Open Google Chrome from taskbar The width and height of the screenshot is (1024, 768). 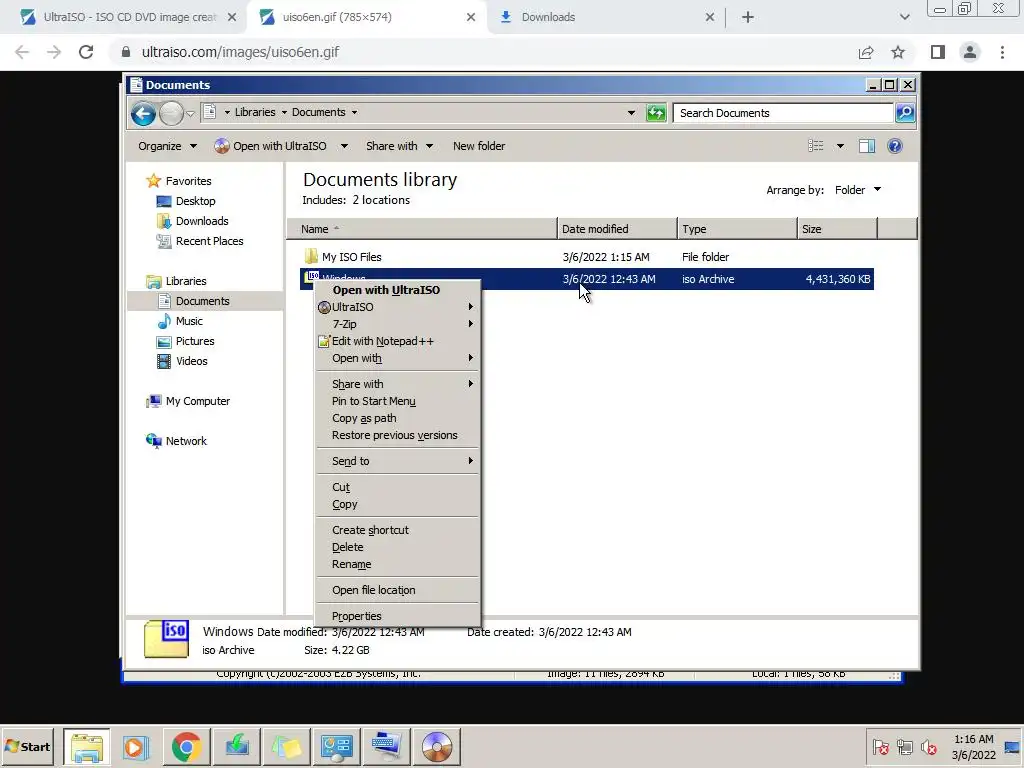point(186,747)
